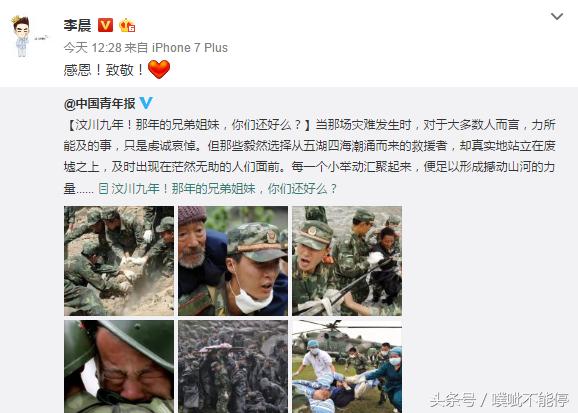Viewport: 578px width, 413px height.
Task: Open the @中国青年报 account link
Action: pyautogui.click(x=100, y=104)
